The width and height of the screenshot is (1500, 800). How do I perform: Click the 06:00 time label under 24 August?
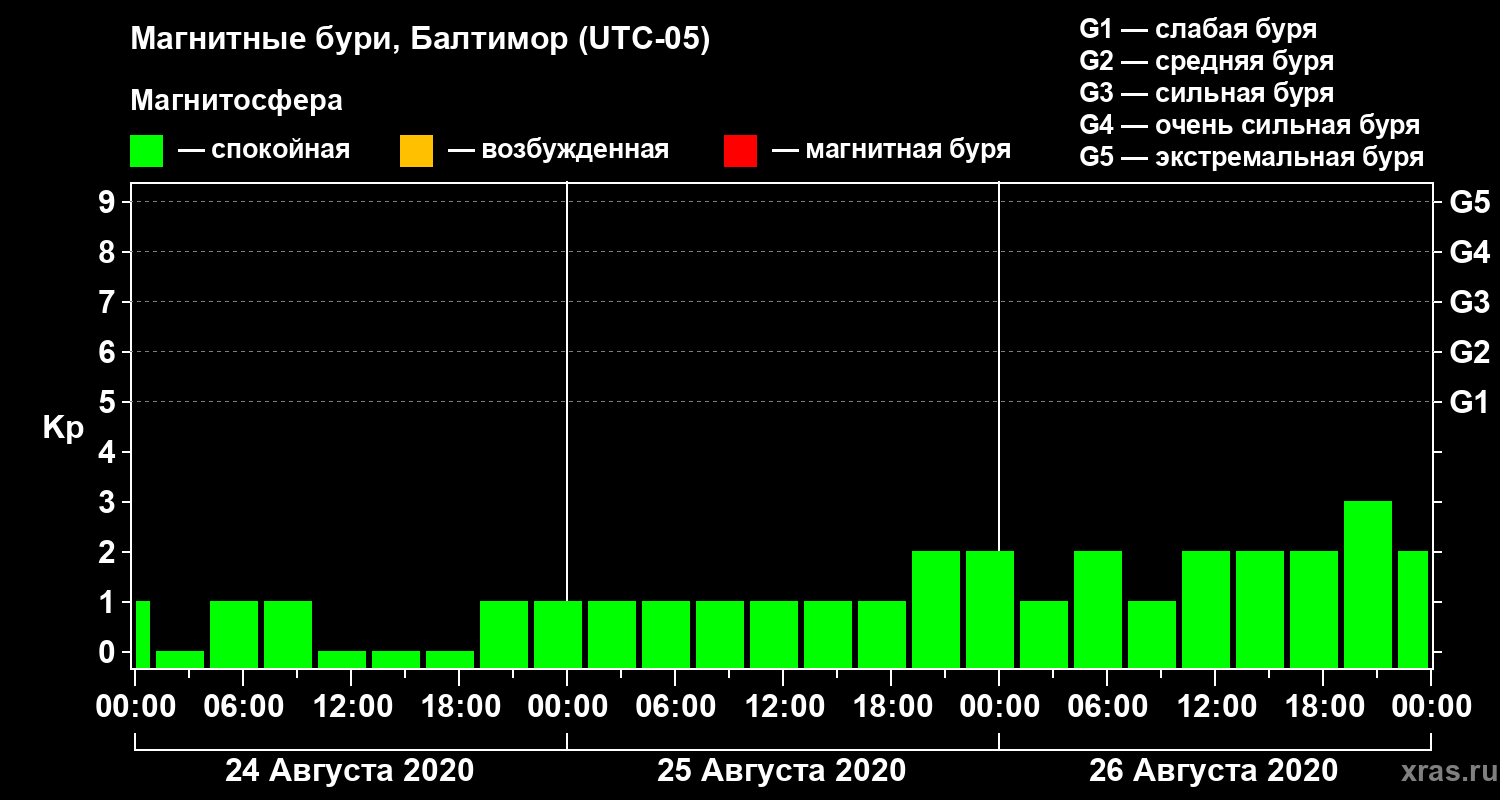(242, 707)
